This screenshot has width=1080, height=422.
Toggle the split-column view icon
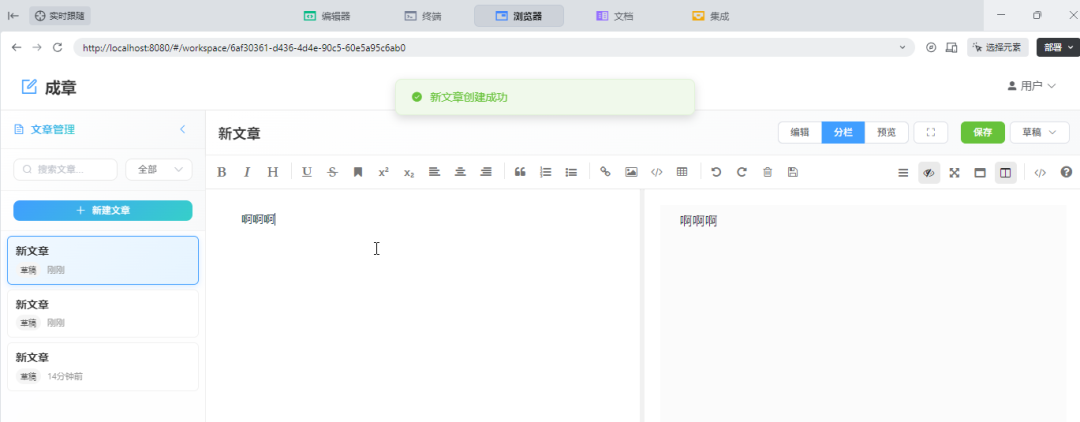click(x=1005, y=172)
